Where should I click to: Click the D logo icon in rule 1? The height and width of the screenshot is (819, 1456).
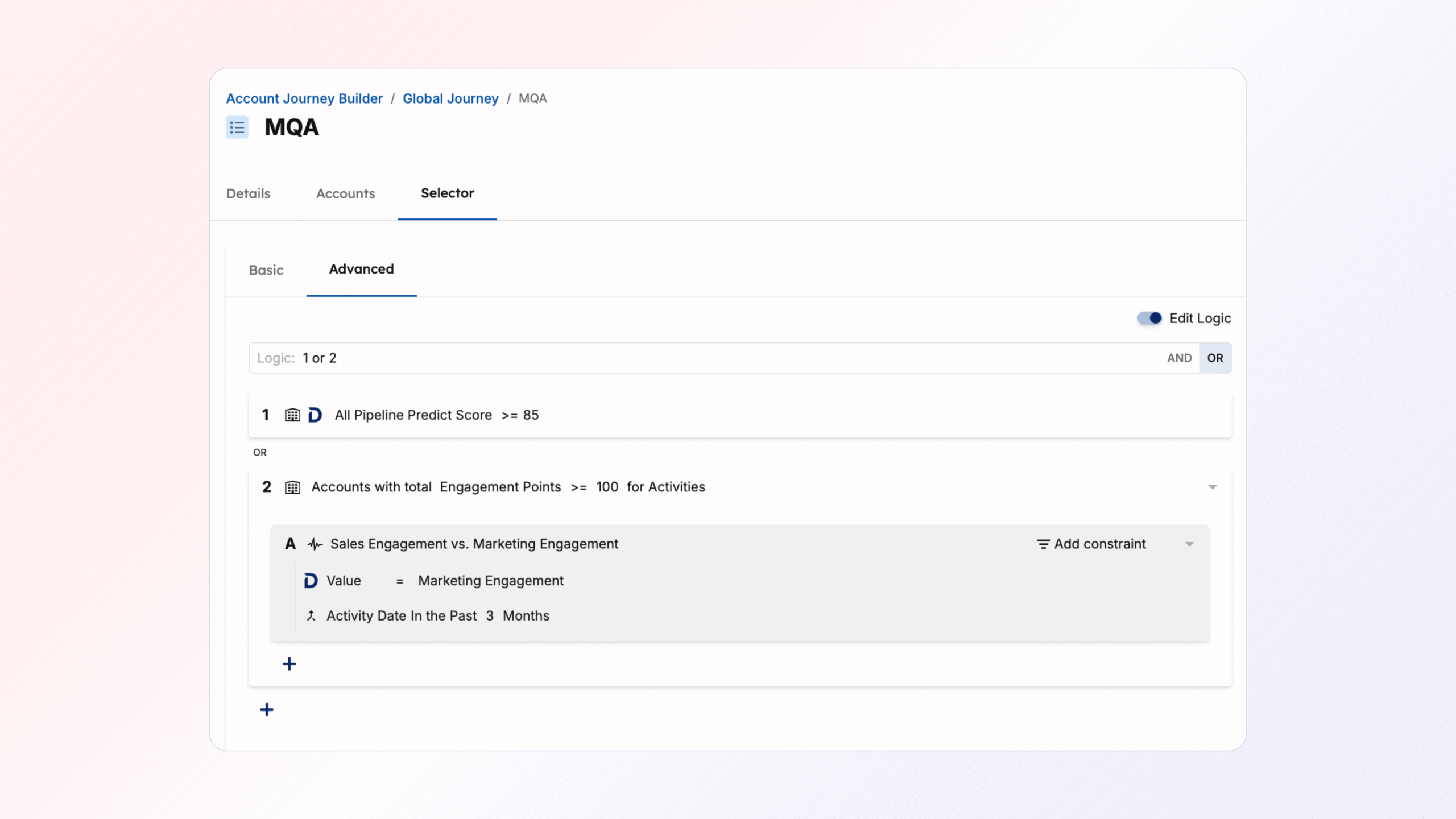tap(315, 415)
